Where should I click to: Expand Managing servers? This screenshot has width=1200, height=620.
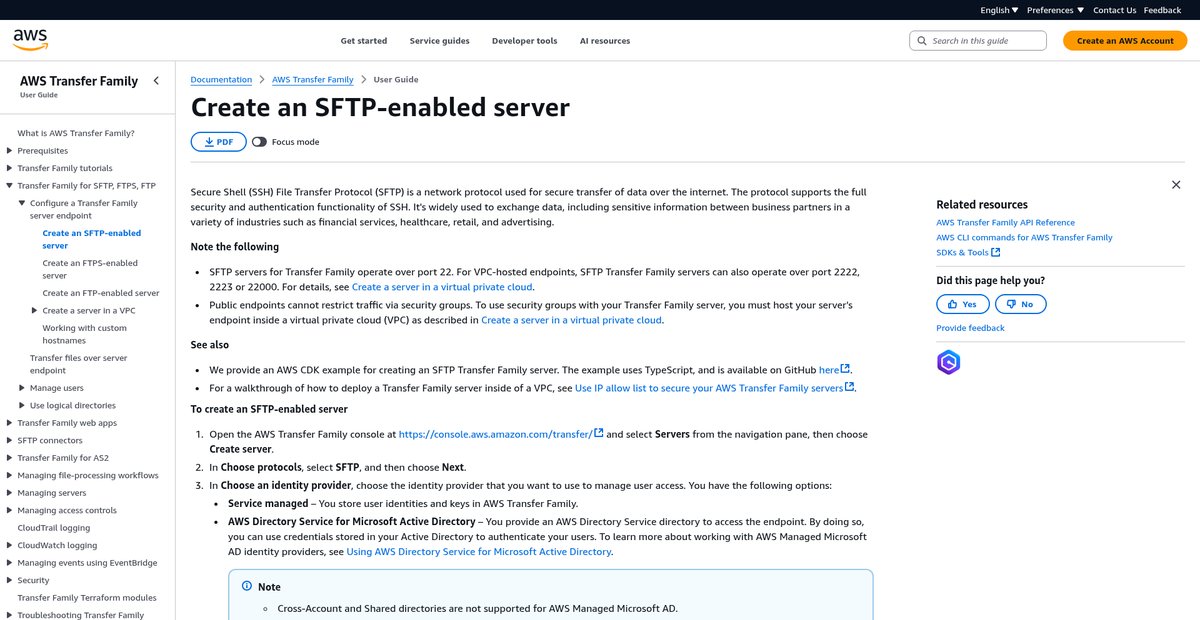click(x=9, y=493)
